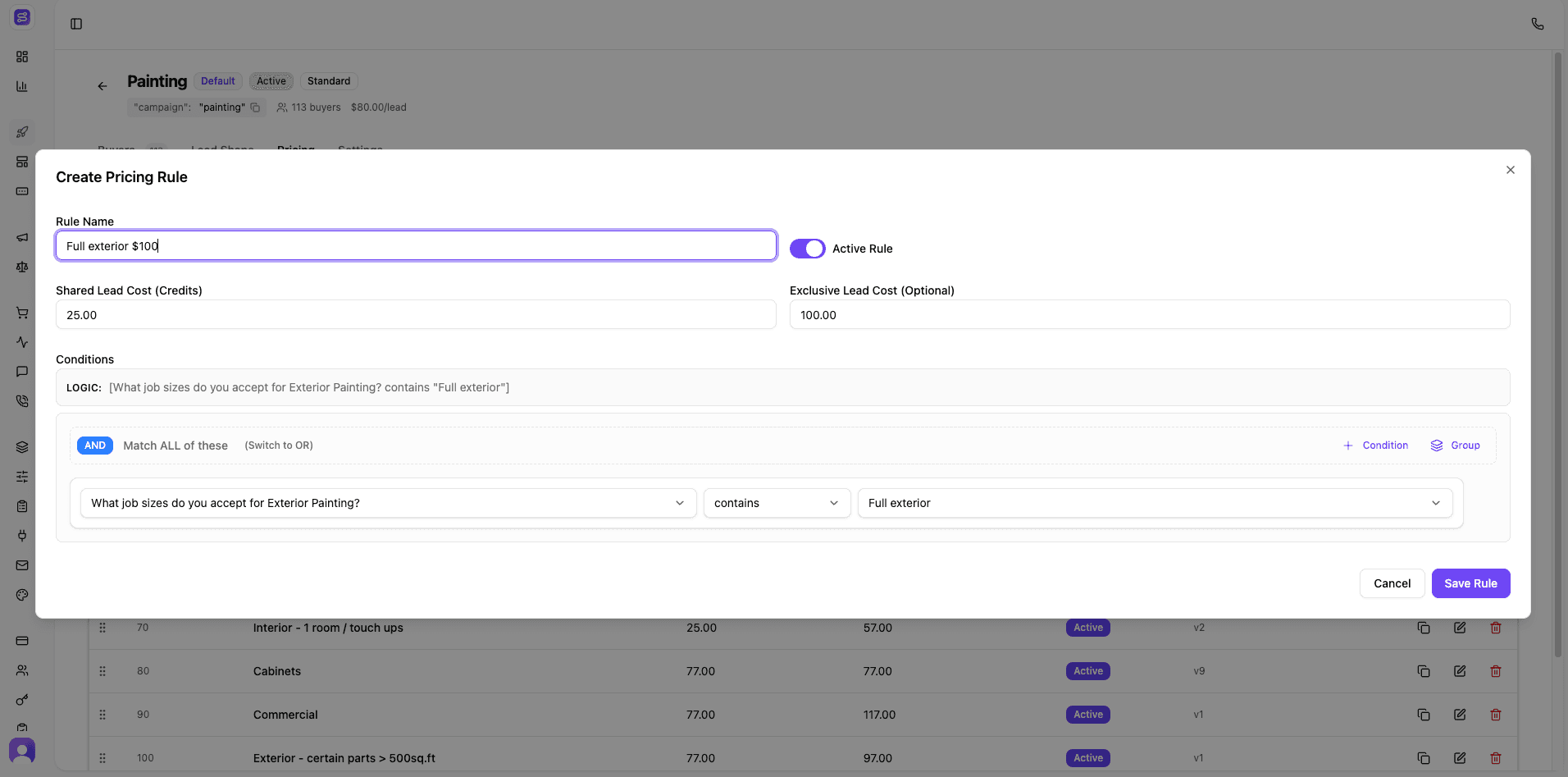Click the Cabinets rule name
The image size is (1568, 777).
pos(277,671)
